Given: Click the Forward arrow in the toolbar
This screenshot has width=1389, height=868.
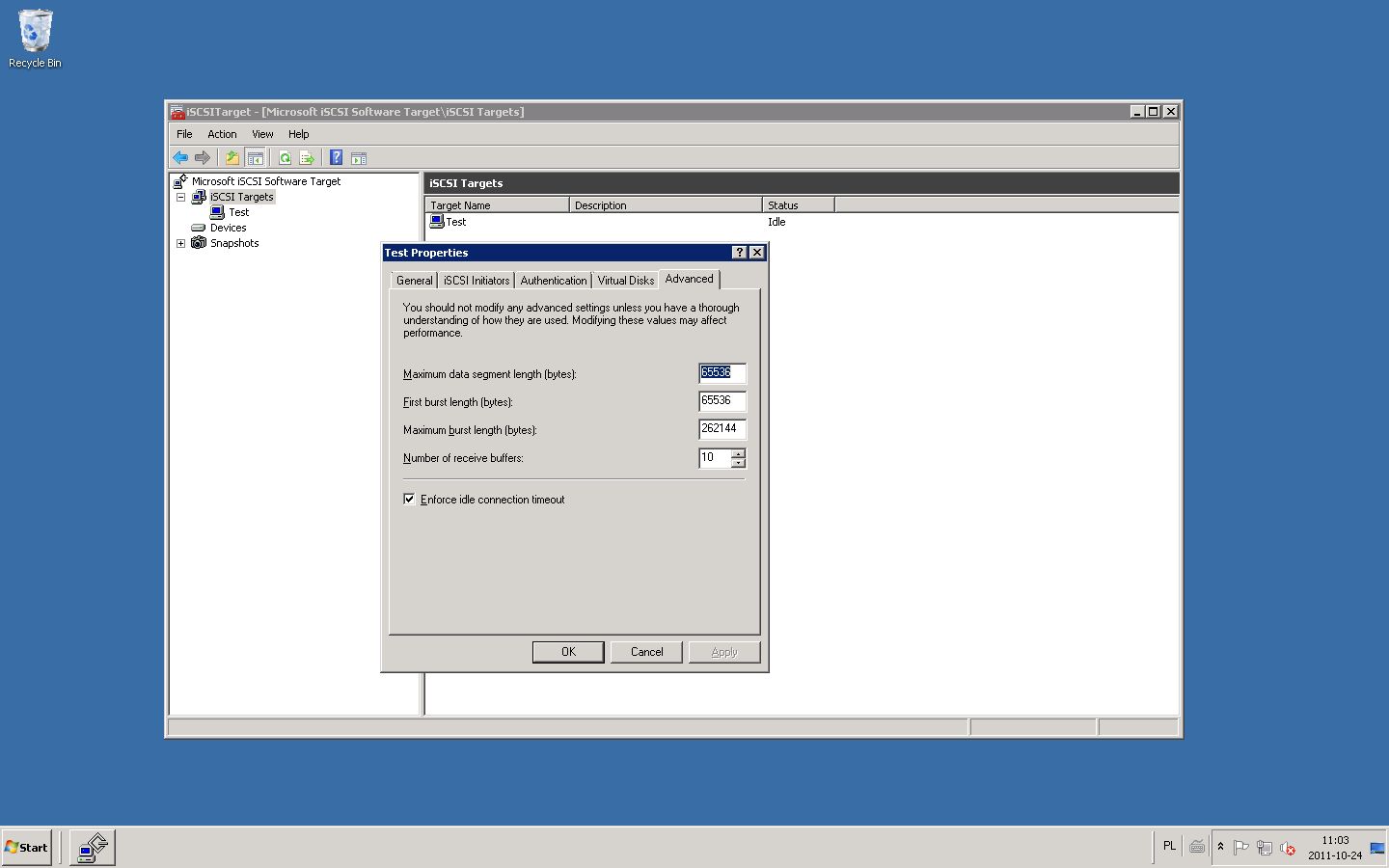Looking at the screenshot, I should tap(202, 157).
